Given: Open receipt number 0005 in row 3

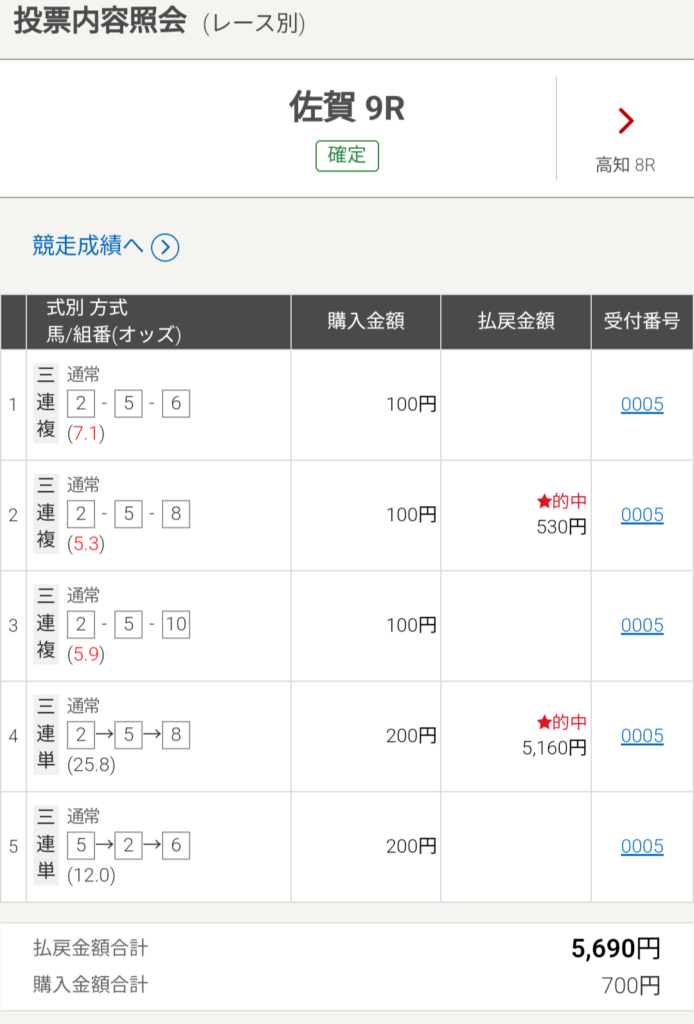Looking at the screenshot, I should click(x=642, y=626).
